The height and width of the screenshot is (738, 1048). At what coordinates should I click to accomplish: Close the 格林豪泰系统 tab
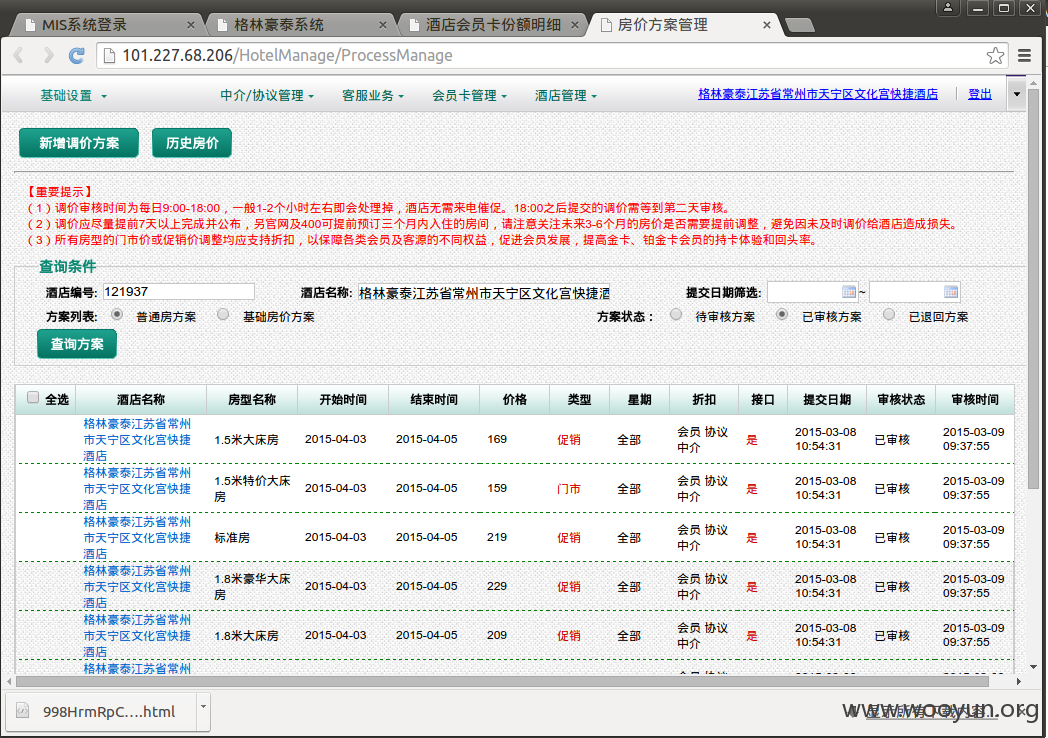coord(382,25)
